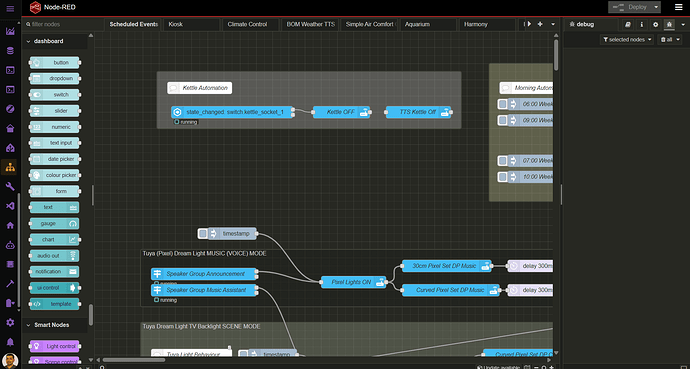Trigger the 06:00 inject node button
The image size is (690, 369).
coord(503,104)
